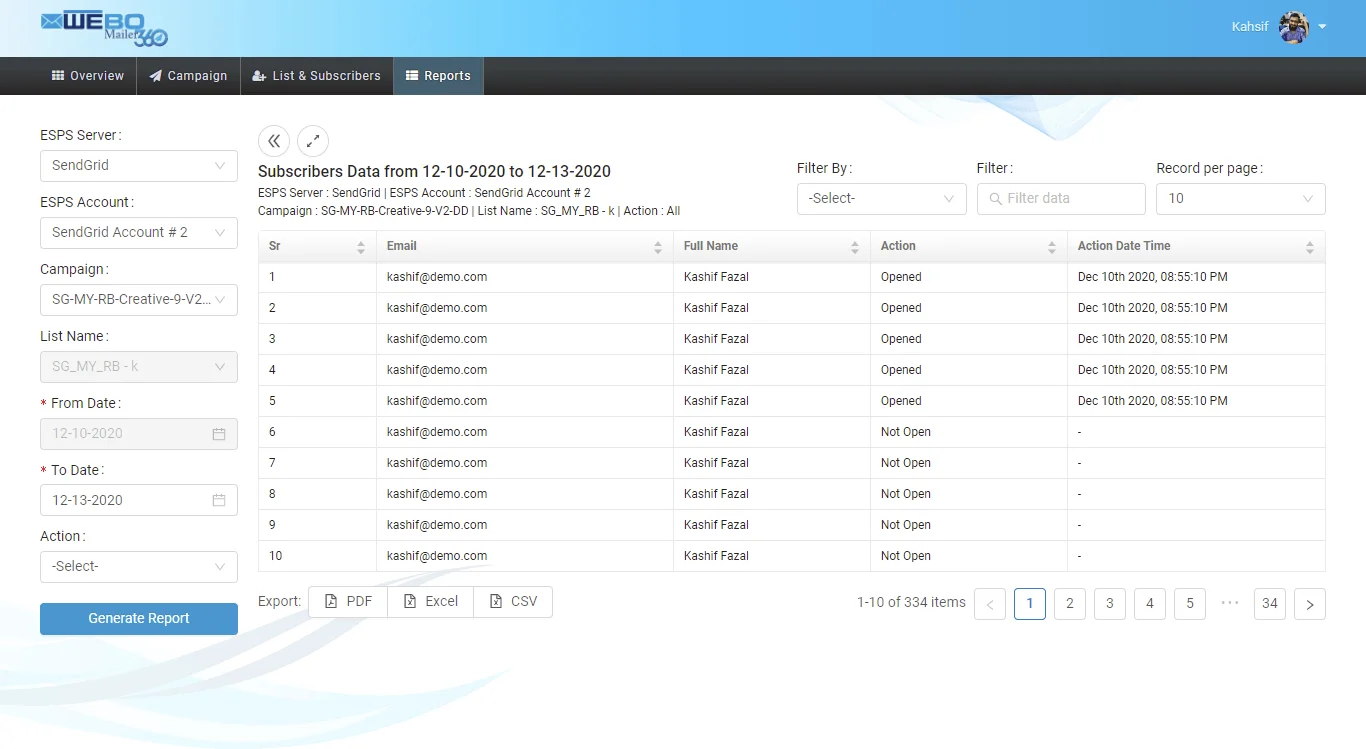
Task: Click the Action Date Time sort icon
Action: tap(1310, 247)
